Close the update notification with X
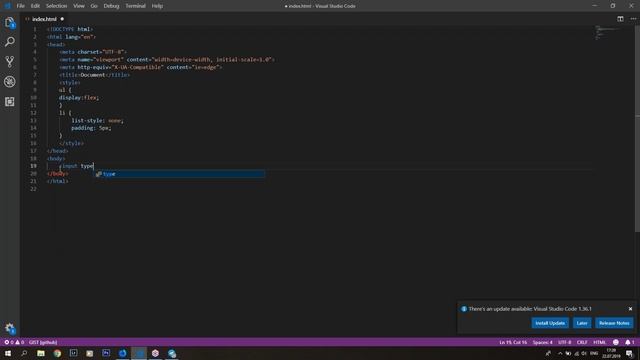640x360 pixels. tap(630, 309)
